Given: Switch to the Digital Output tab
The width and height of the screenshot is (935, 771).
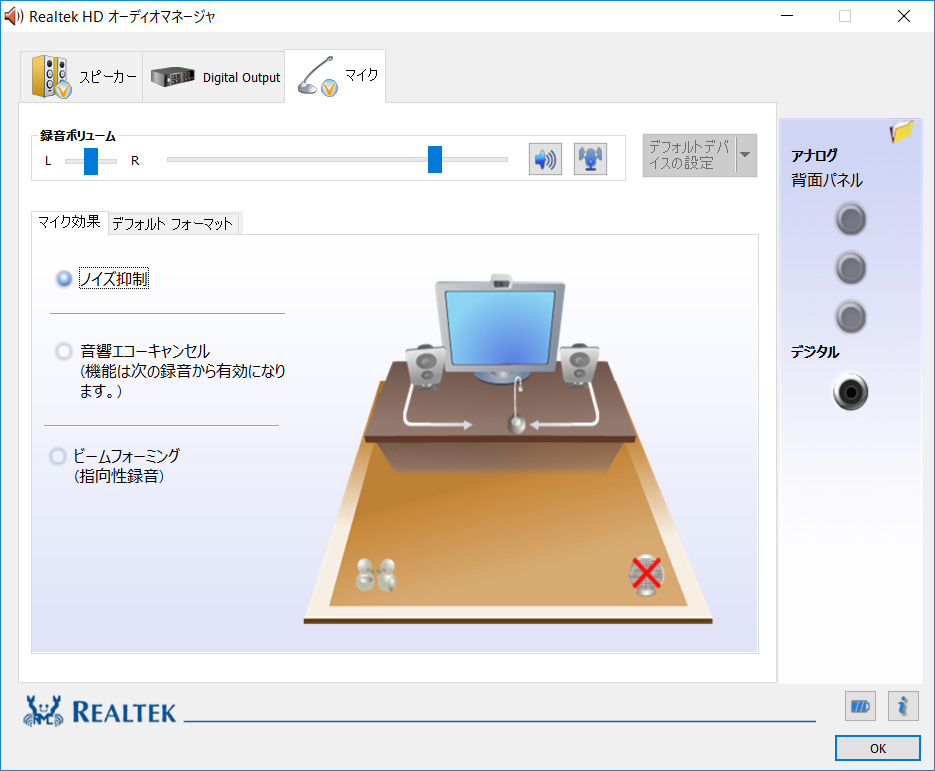Looking at the screenshot, I should [214, 77].
